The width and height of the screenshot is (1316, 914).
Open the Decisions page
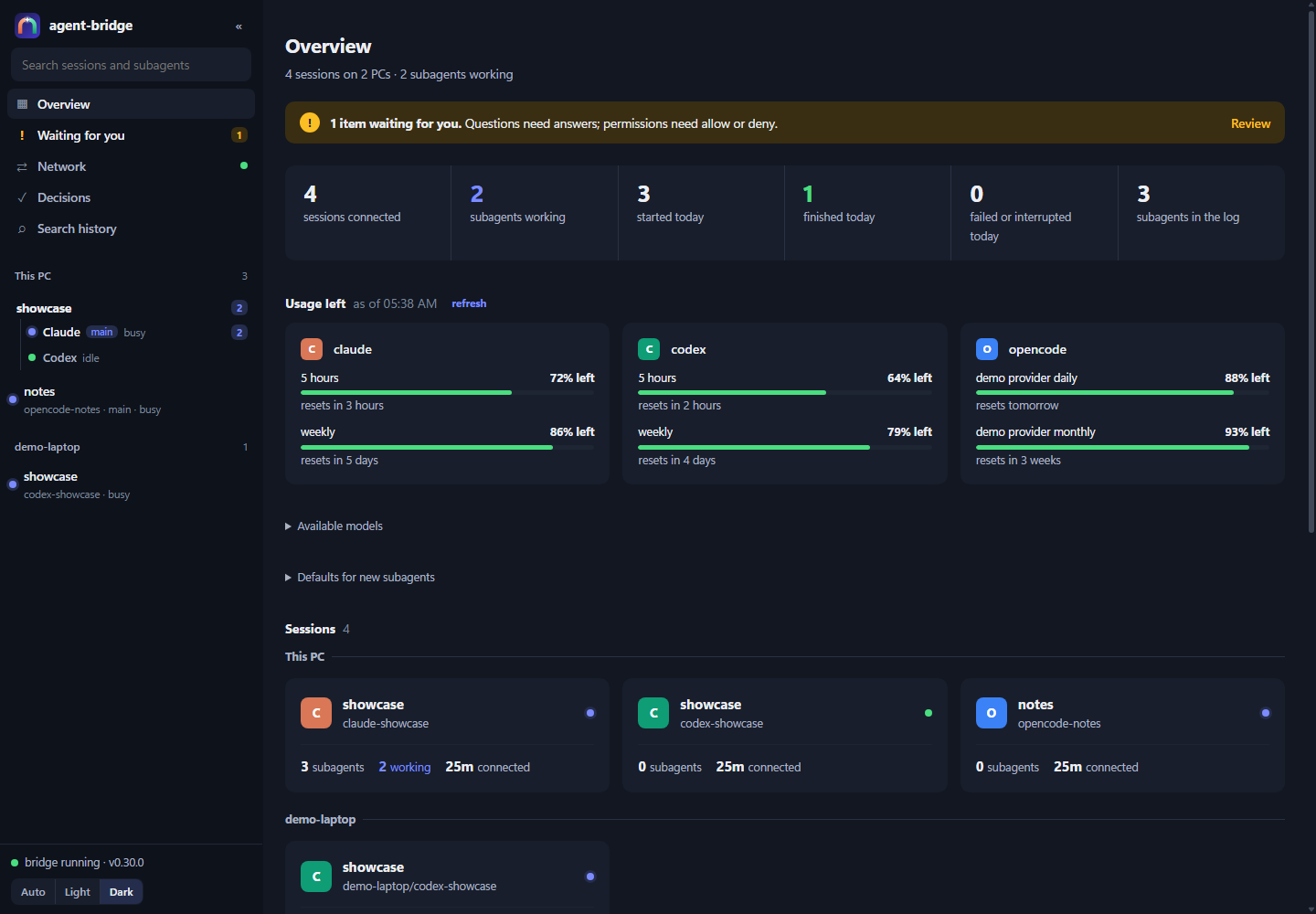click(131, 197)
